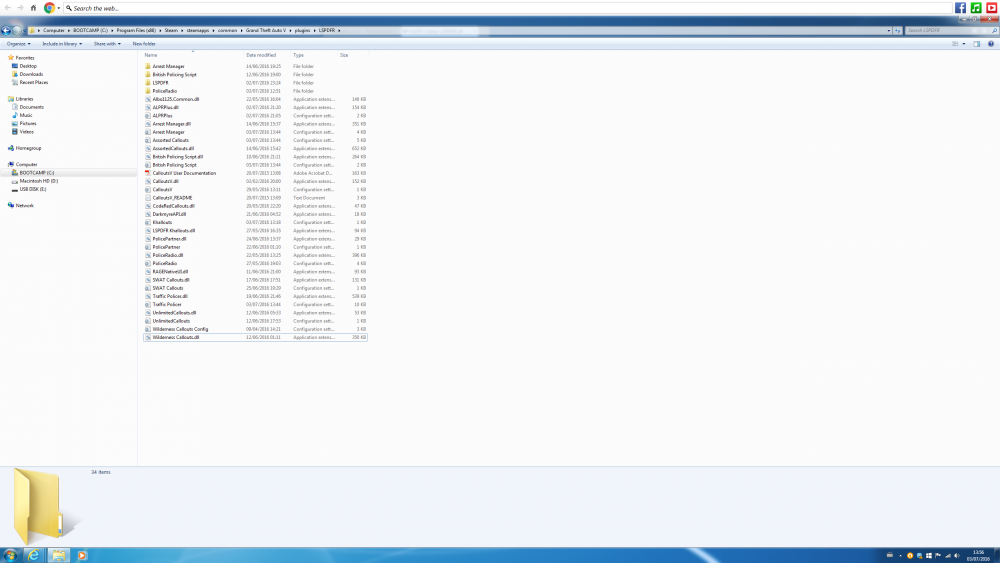Toggle the preview pane button

976,44
